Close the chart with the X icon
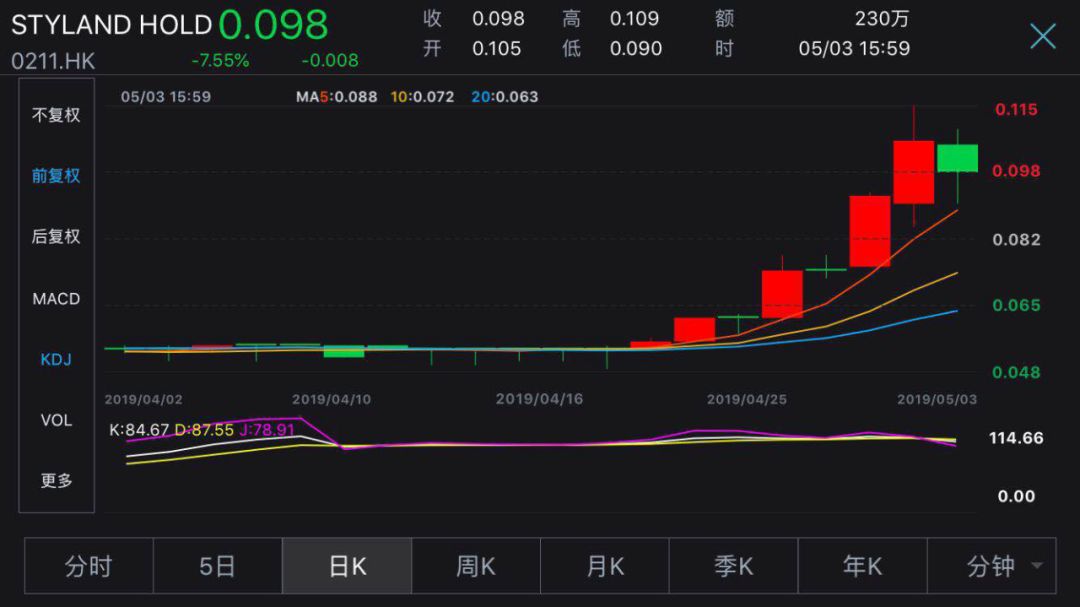Image resolution: width=1080 pixels, height=607 pixels. click(x=1043, y=36)
